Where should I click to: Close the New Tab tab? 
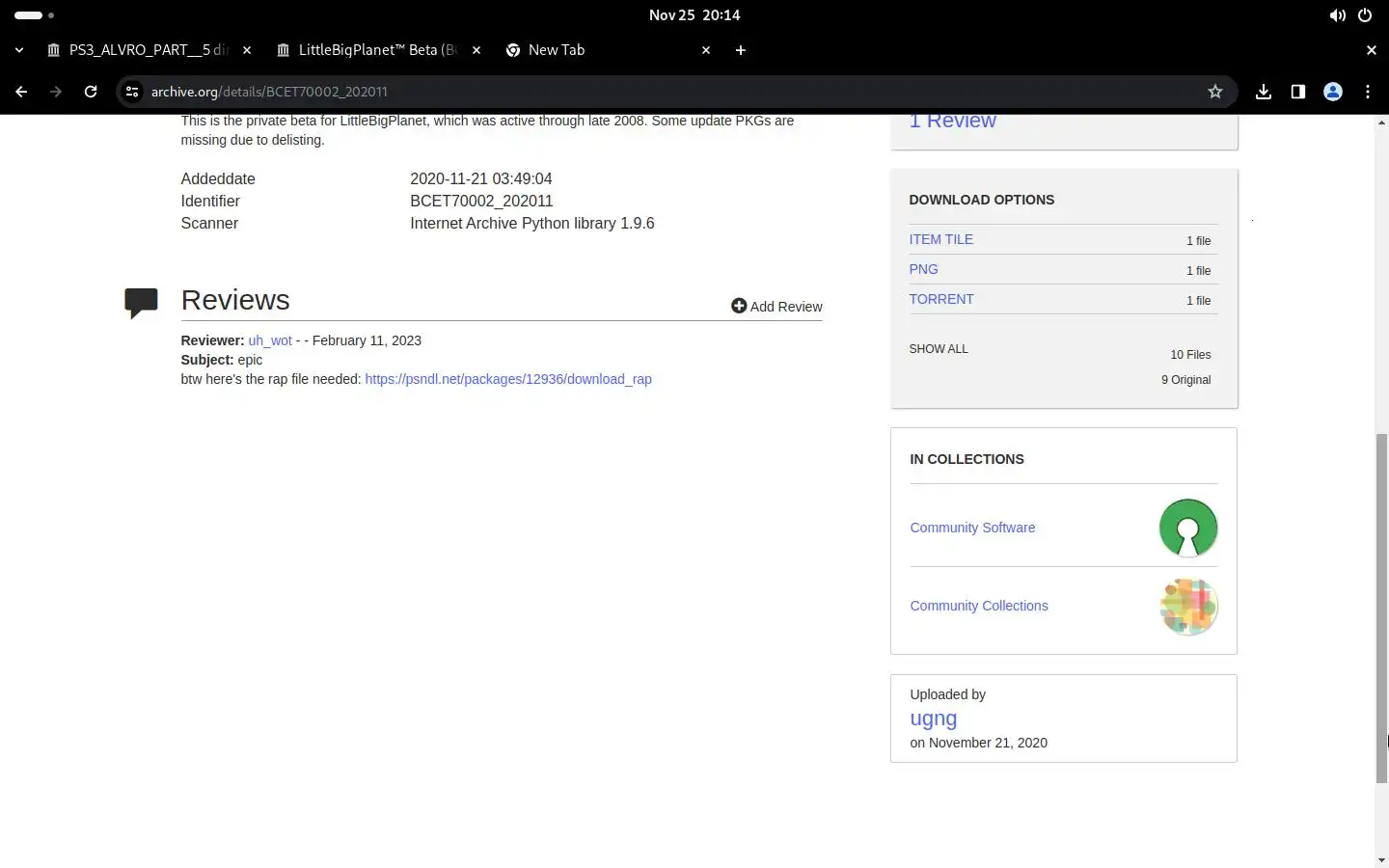(x=706, y=50)
